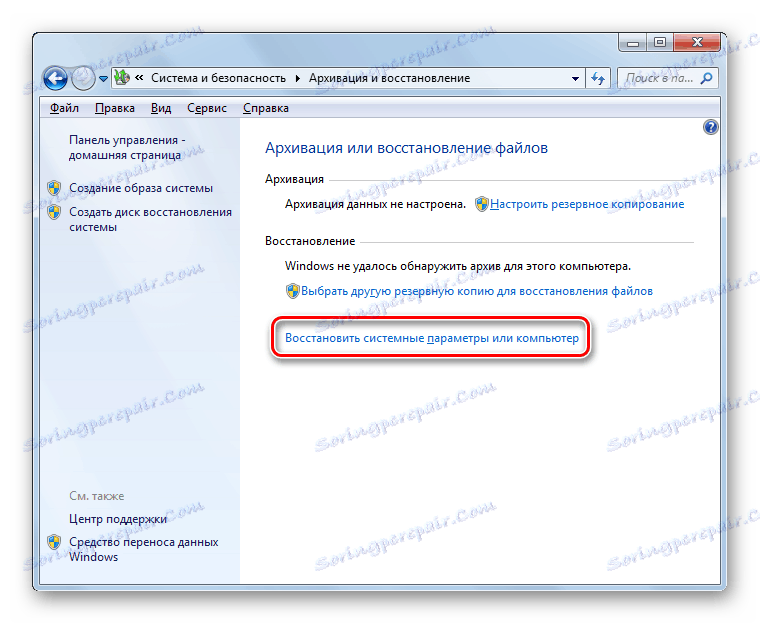The height and width of the screenshot is (624, 760).
Task: Click the search magnifier icon
Action: [707, 78]
